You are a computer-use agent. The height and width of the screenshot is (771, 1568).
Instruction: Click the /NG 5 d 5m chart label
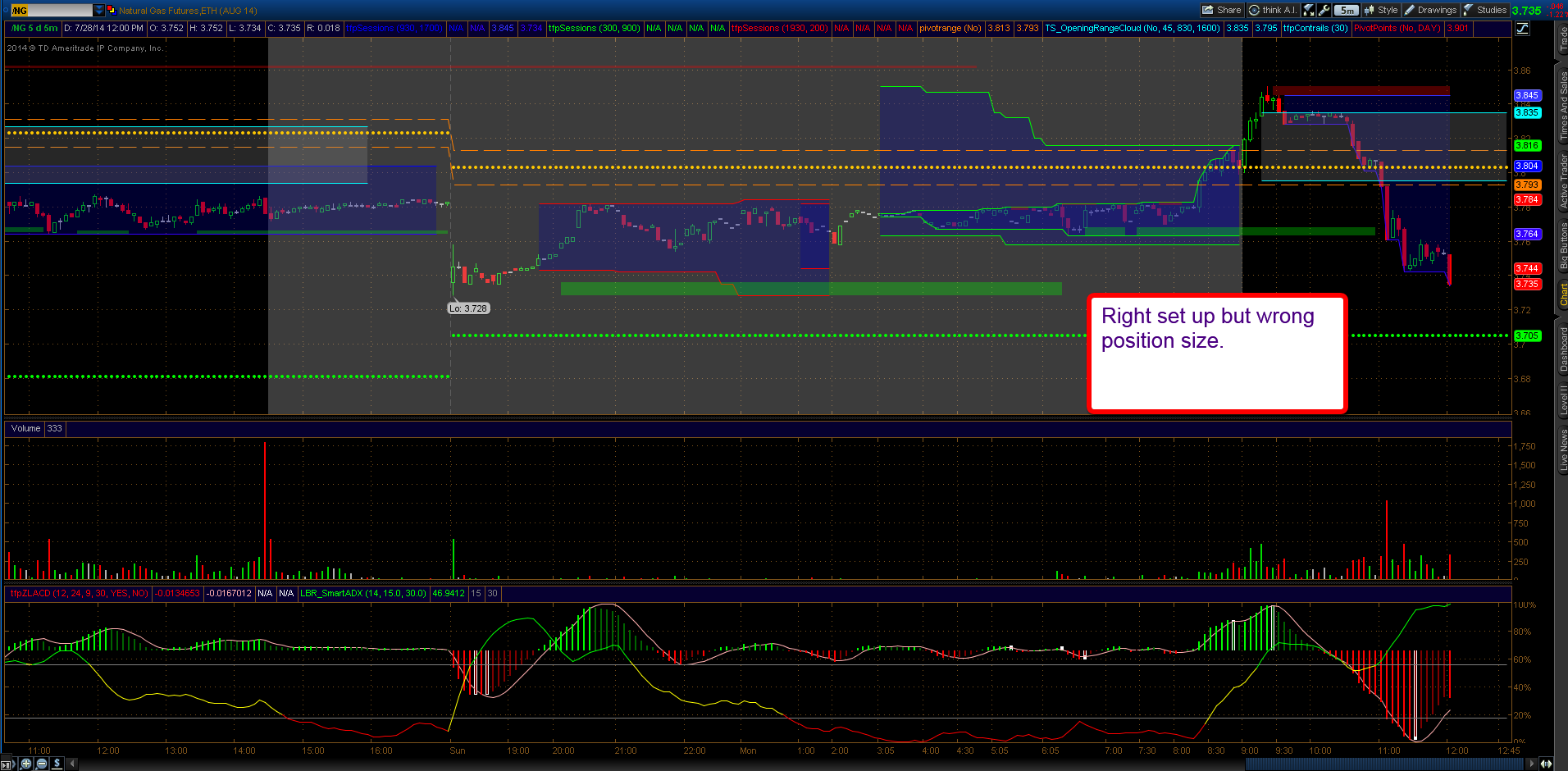(x=34, y=29)
